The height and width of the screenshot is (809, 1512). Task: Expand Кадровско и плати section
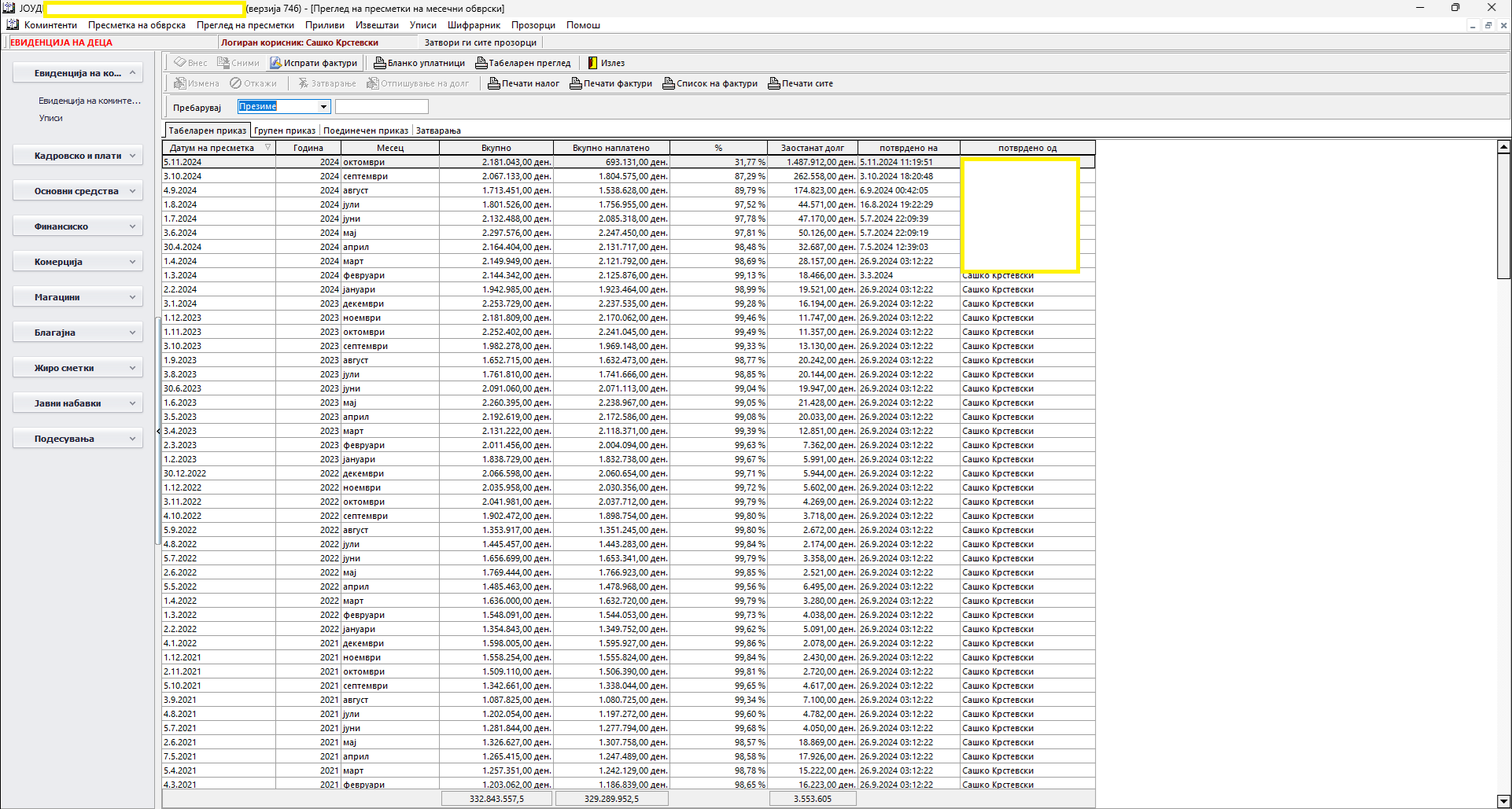click(x=132, y=156)
